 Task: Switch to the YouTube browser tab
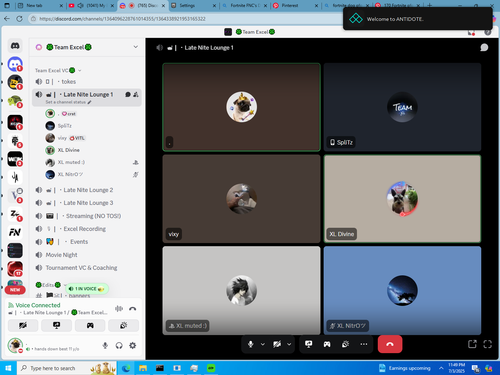click(91, 6)
